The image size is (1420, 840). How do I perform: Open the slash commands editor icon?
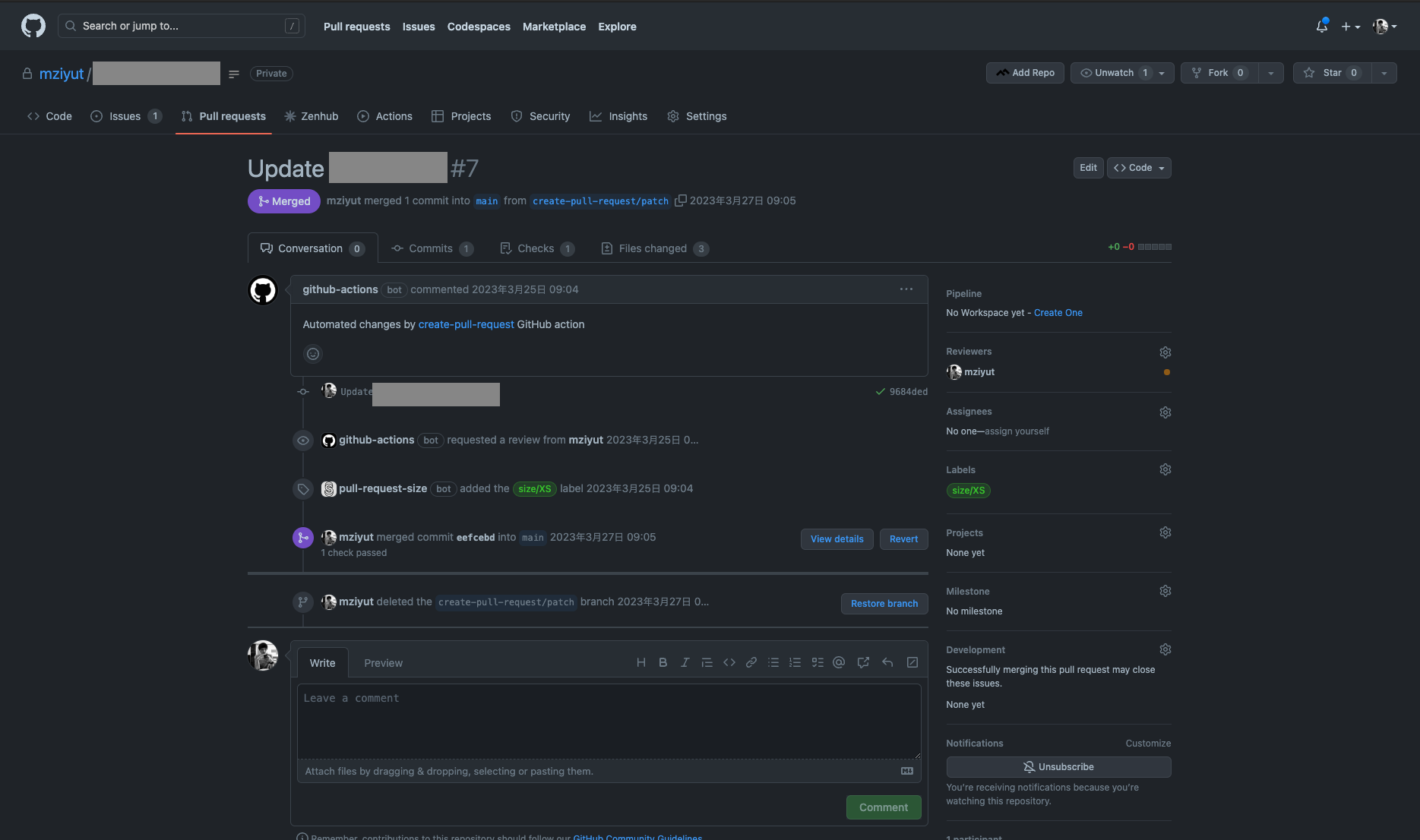[x=912, y=662]
